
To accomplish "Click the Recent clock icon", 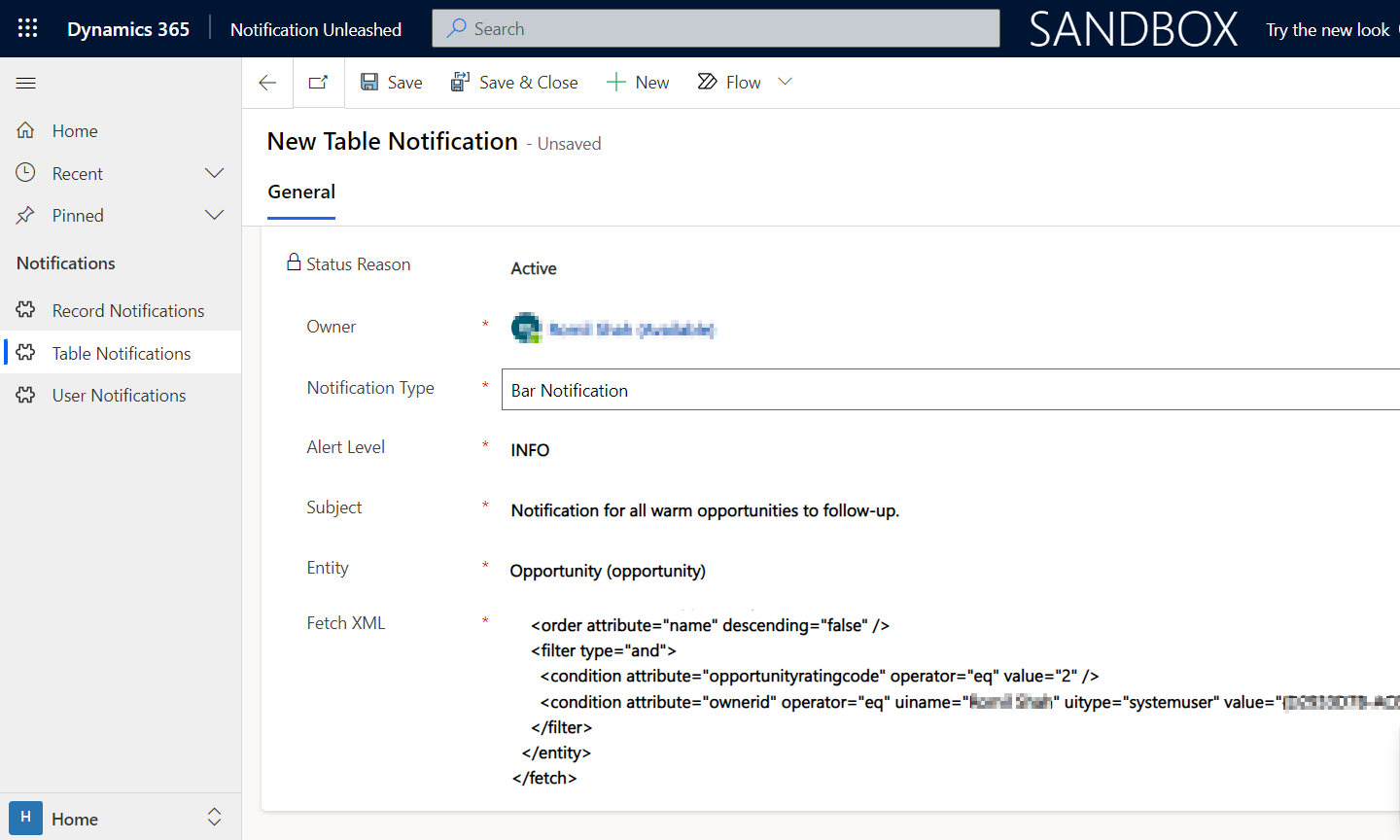I will pyautogui.click(x=26, y=172).
